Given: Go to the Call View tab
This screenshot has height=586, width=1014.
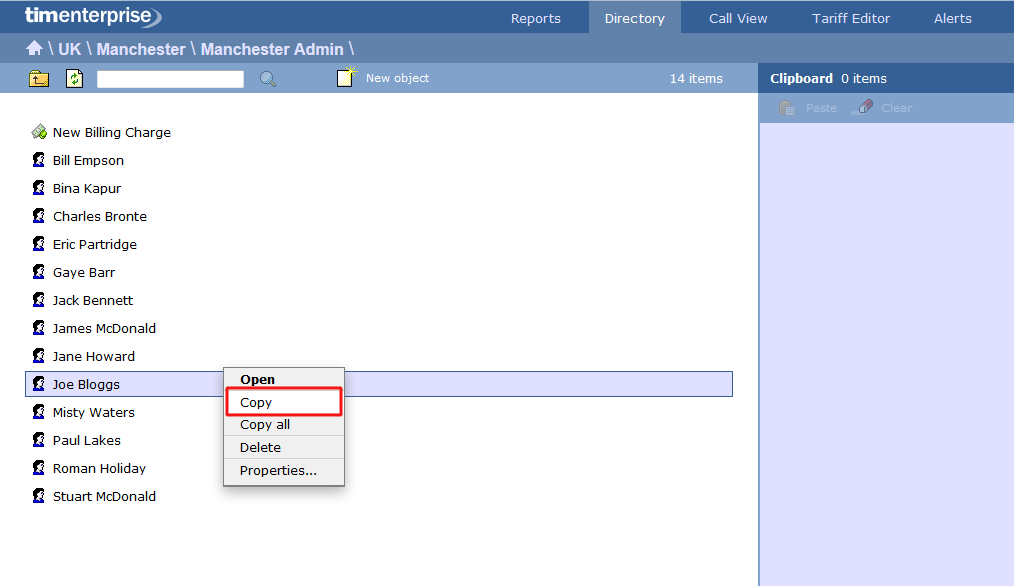Looking at the screenshot, I should (738, 18).
